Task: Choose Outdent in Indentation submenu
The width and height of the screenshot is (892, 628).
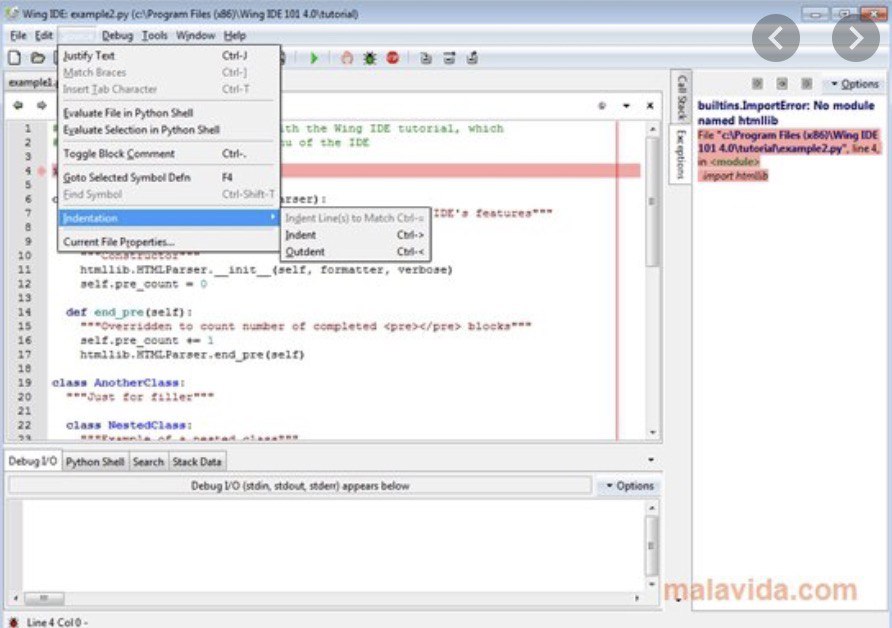Action: 355,251
